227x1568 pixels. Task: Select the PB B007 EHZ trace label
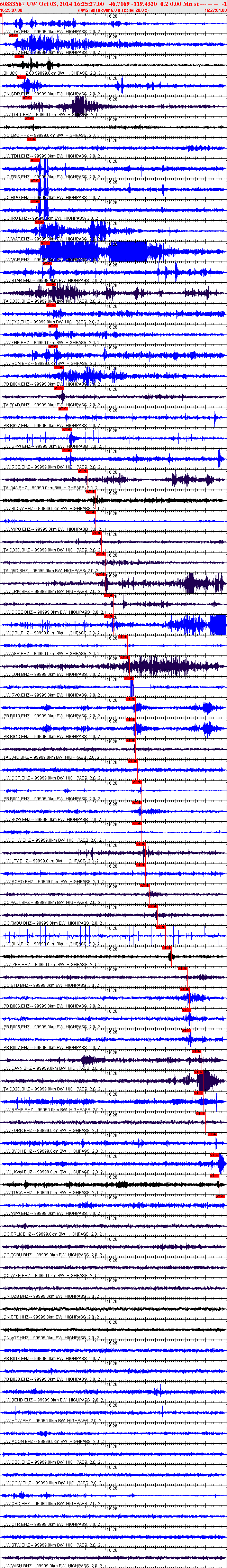(x=53, y=1047)
